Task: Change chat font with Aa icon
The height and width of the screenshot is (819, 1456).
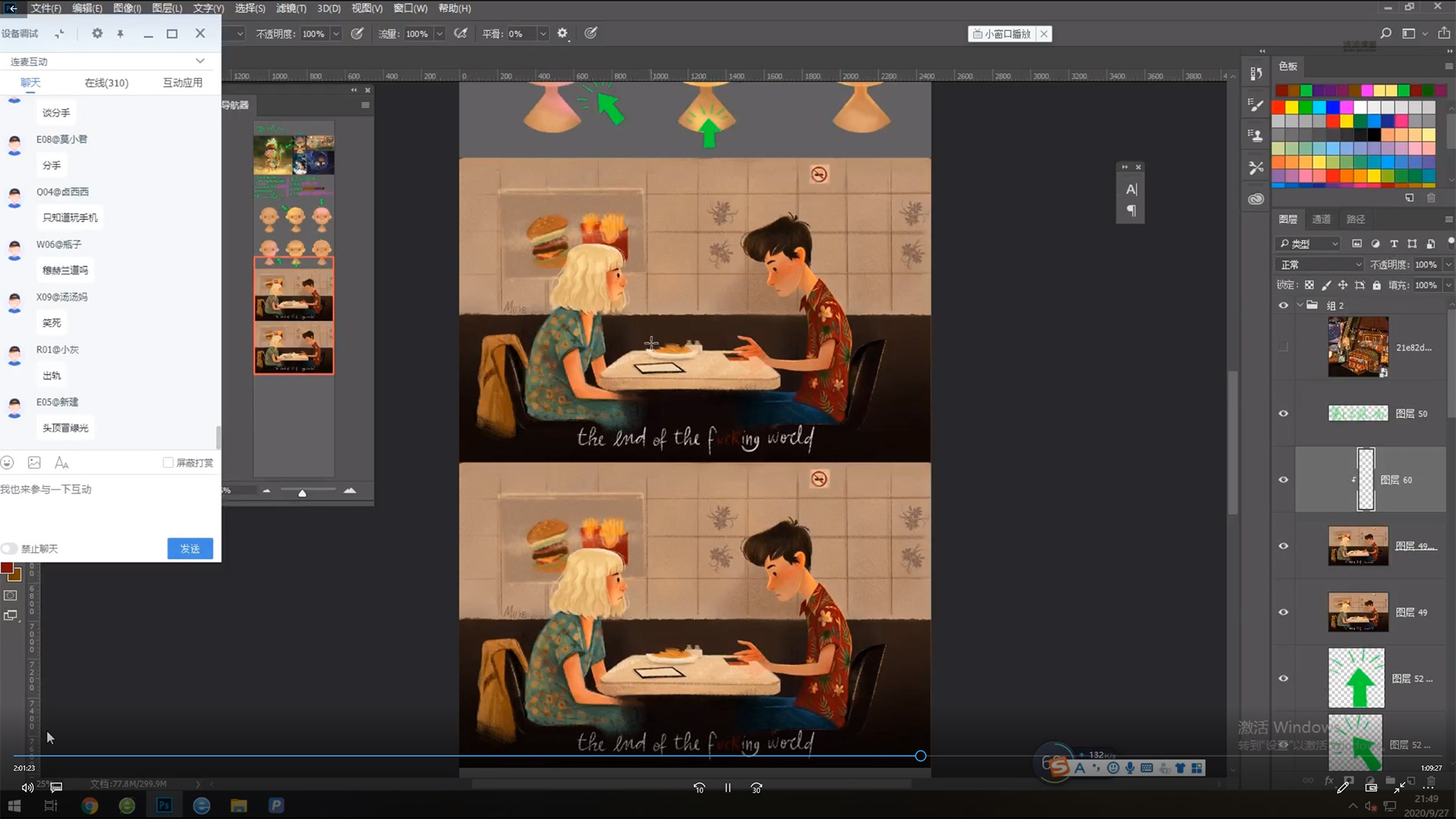Action: 61,463
